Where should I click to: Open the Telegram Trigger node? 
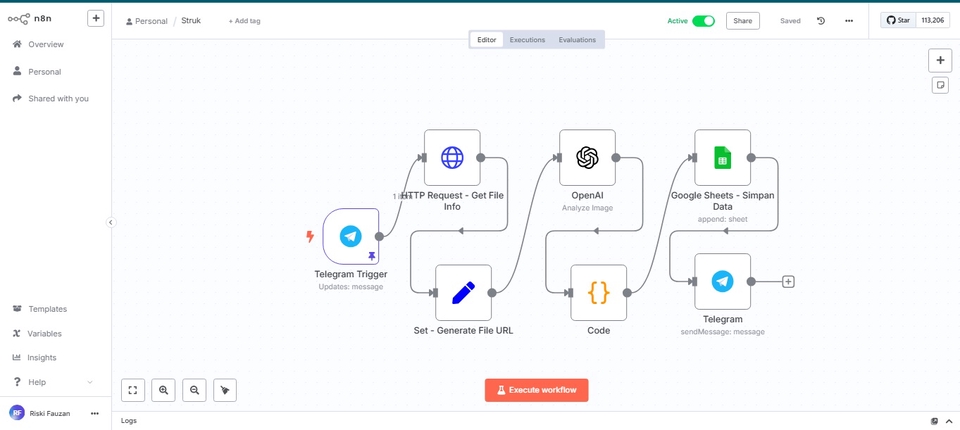(351, 236)
